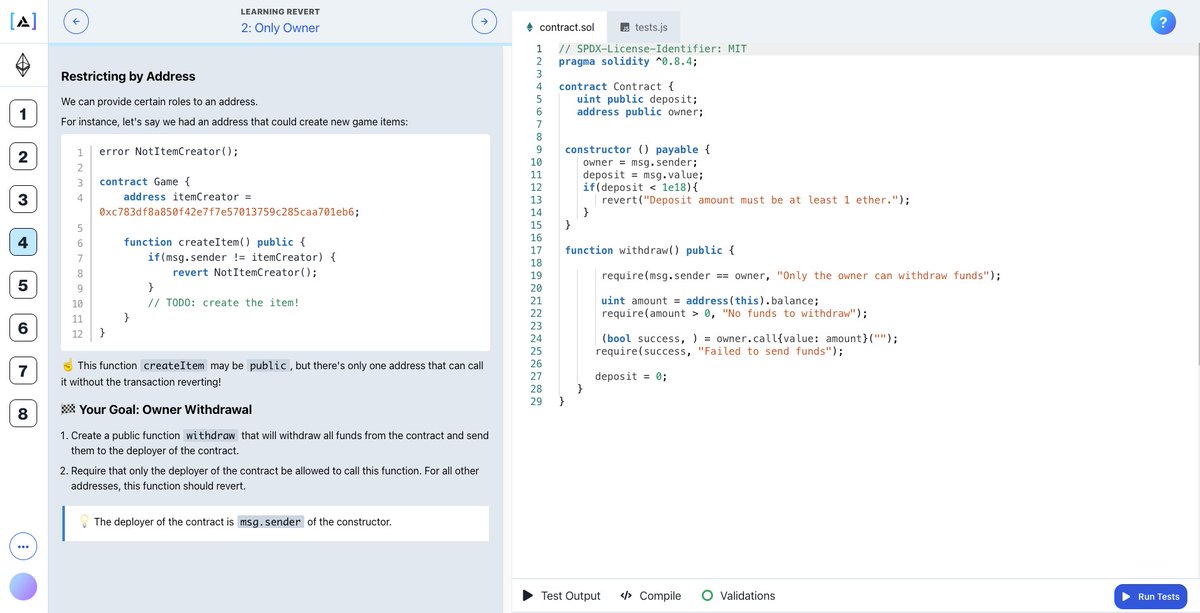Go back with the left arrow
This screenshot has width=1200, height=613.
point(77,21)
